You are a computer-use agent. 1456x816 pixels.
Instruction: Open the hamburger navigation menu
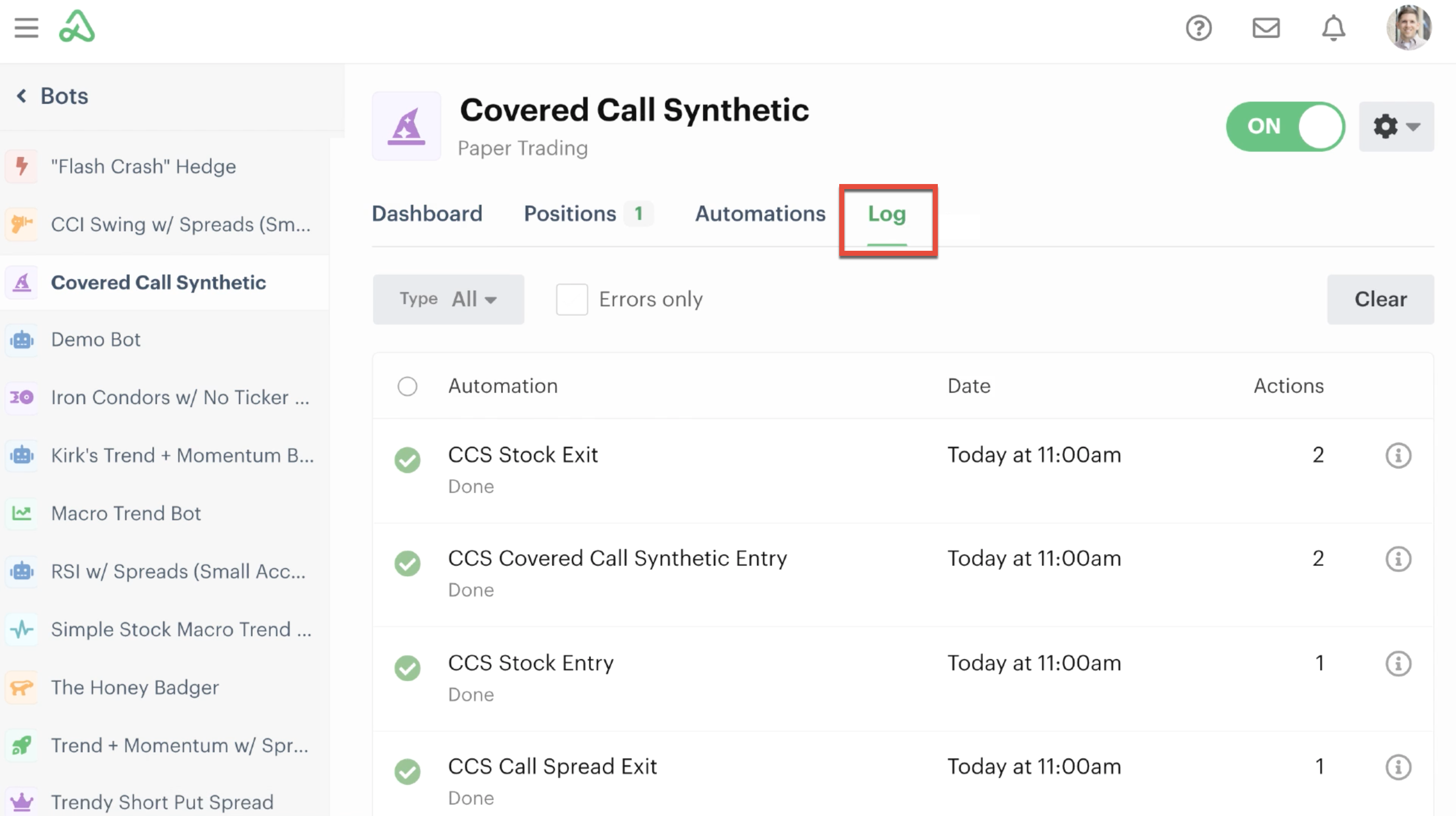pyautogui.click(x=26, y=28)
